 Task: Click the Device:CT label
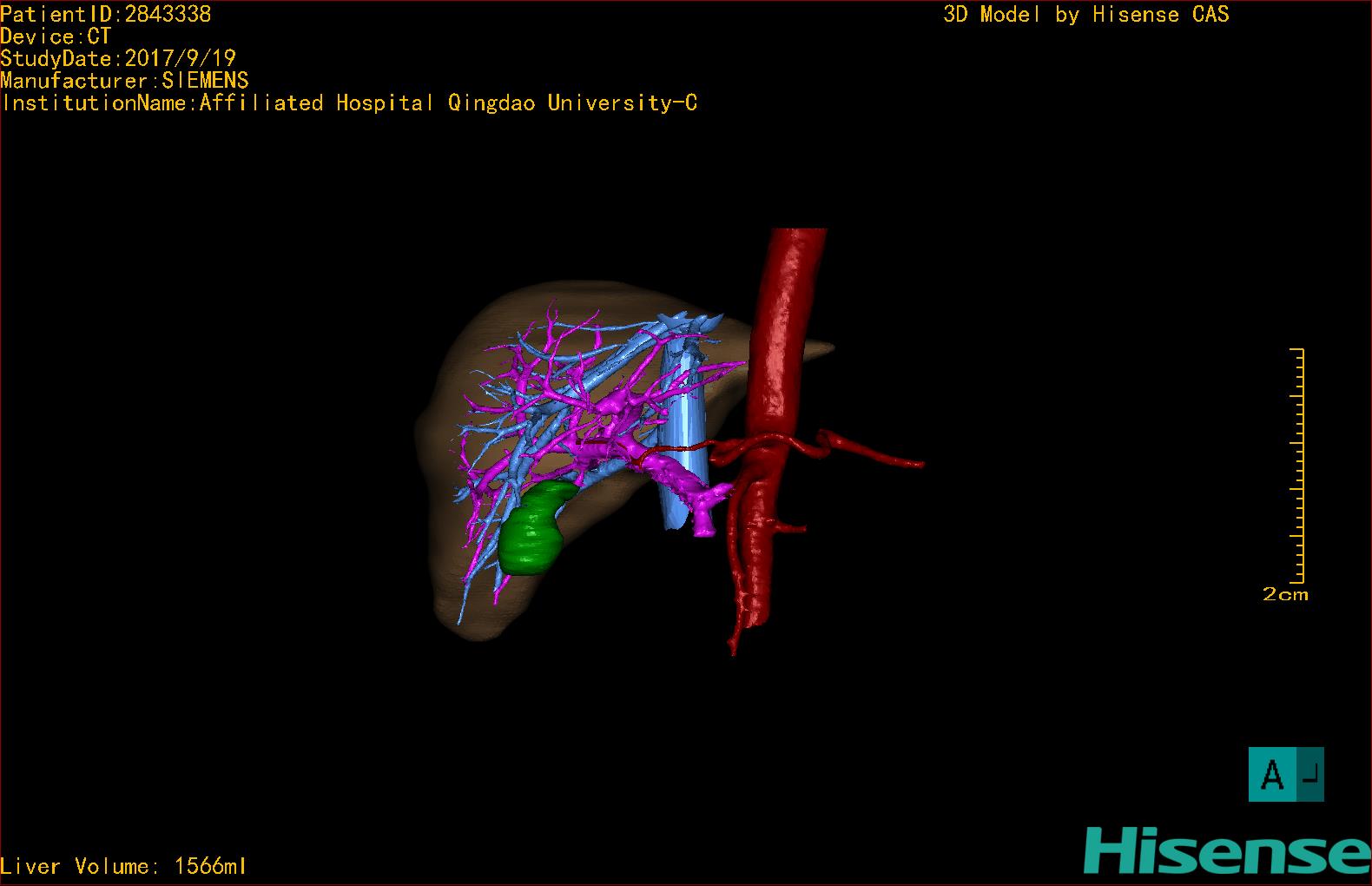[56, 36]
